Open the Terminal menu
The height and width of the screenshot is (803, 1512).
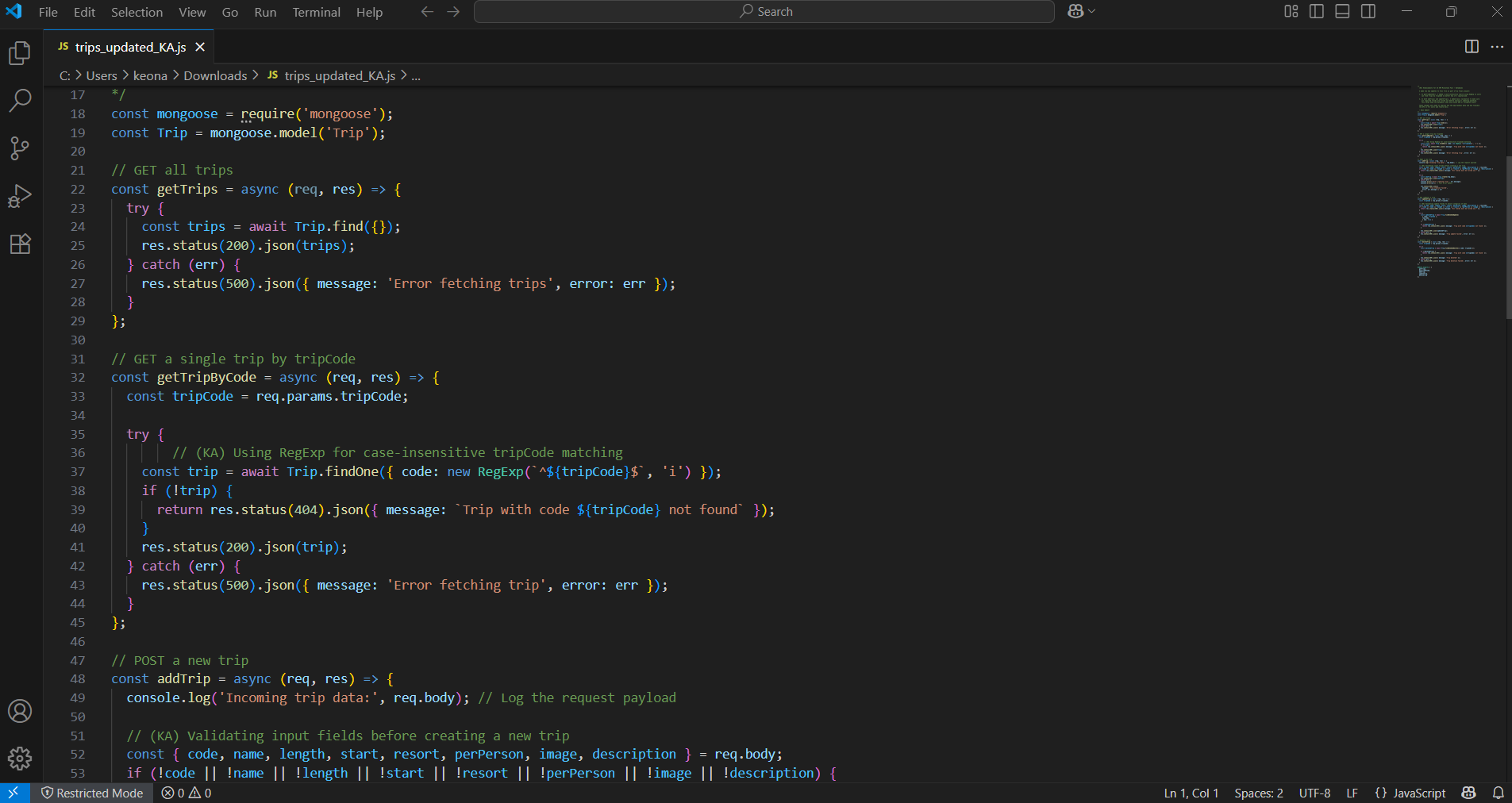tap(316, 12)
